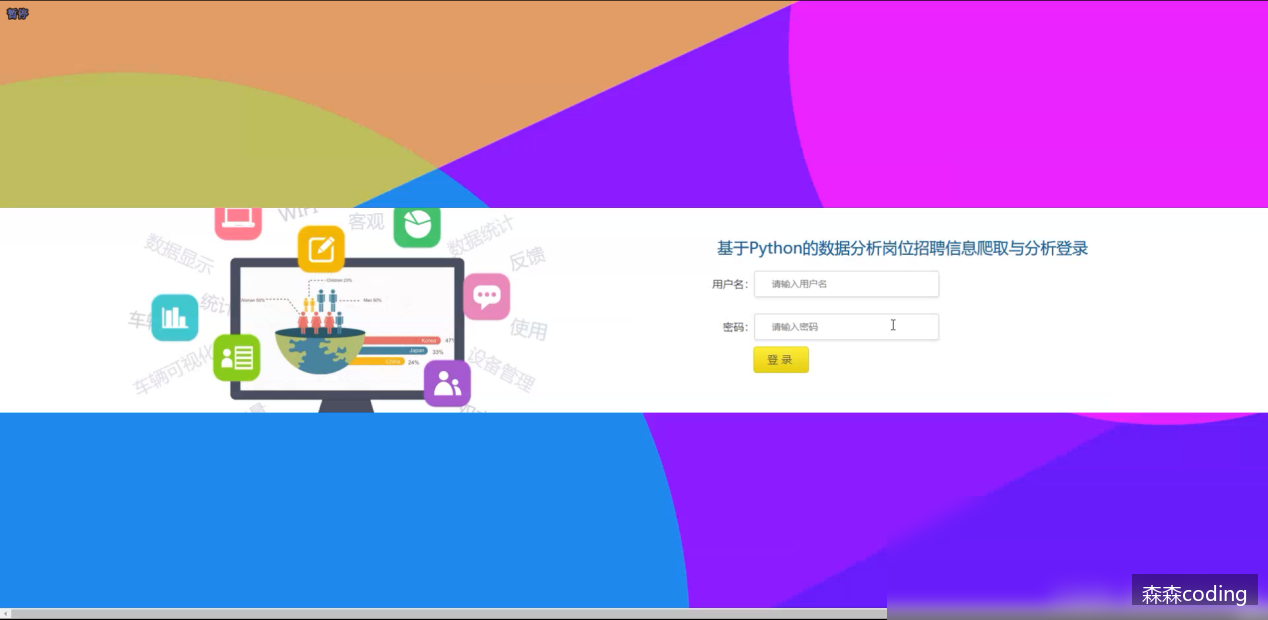Click the 用户名 label text
The height and width of the screenshot is (620, 1268).
[729, 284]
